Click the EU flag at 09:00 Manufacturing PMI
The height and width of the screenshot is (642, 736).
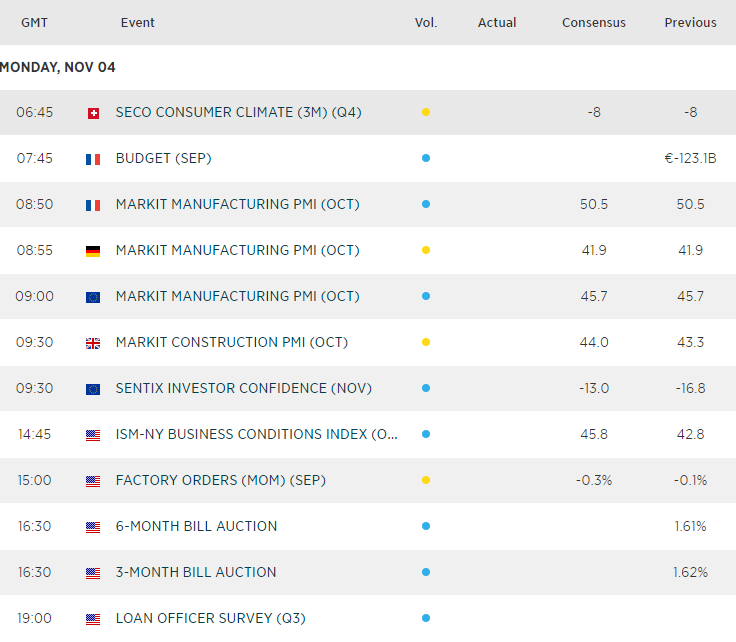click(93, 297)
